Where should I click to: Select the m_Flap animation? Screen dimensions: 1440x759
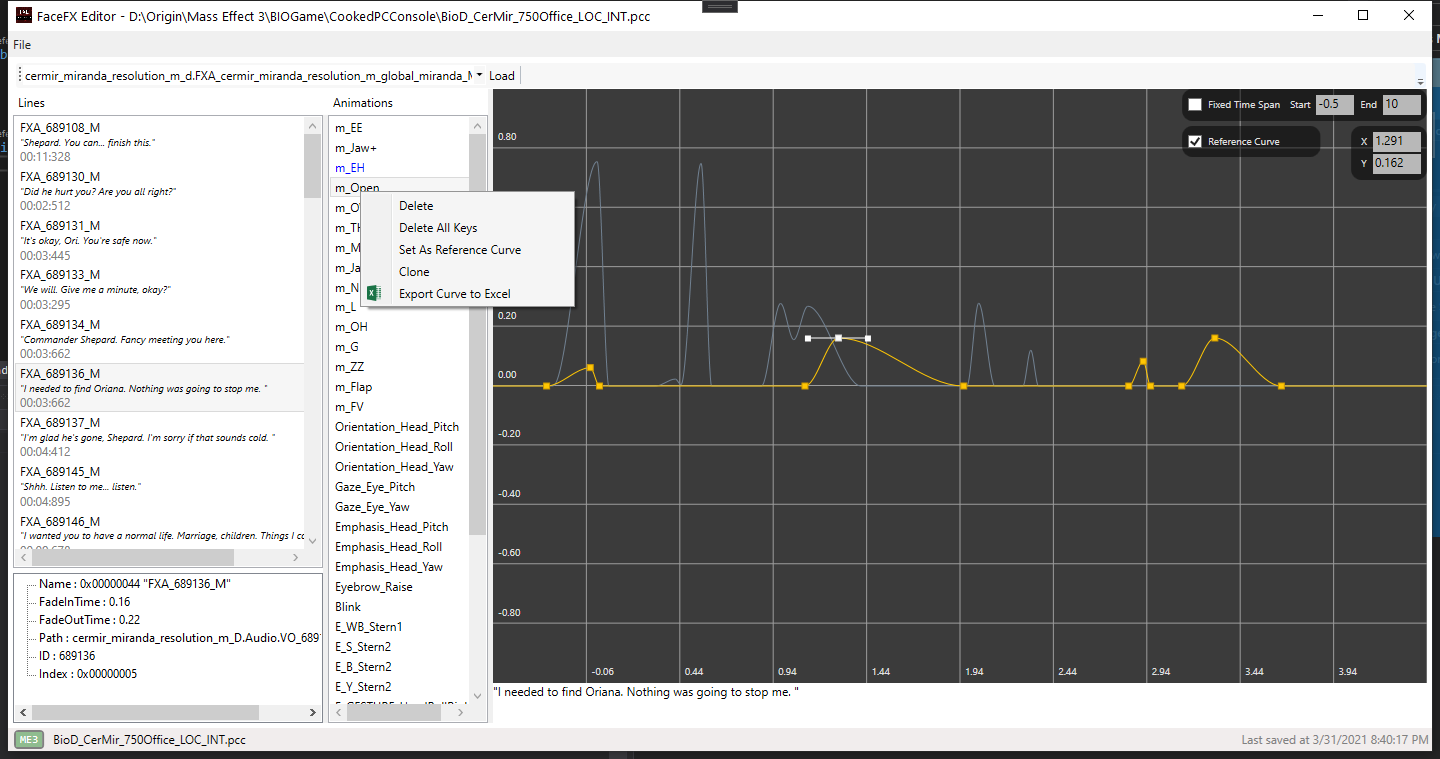tap(353, 387)
